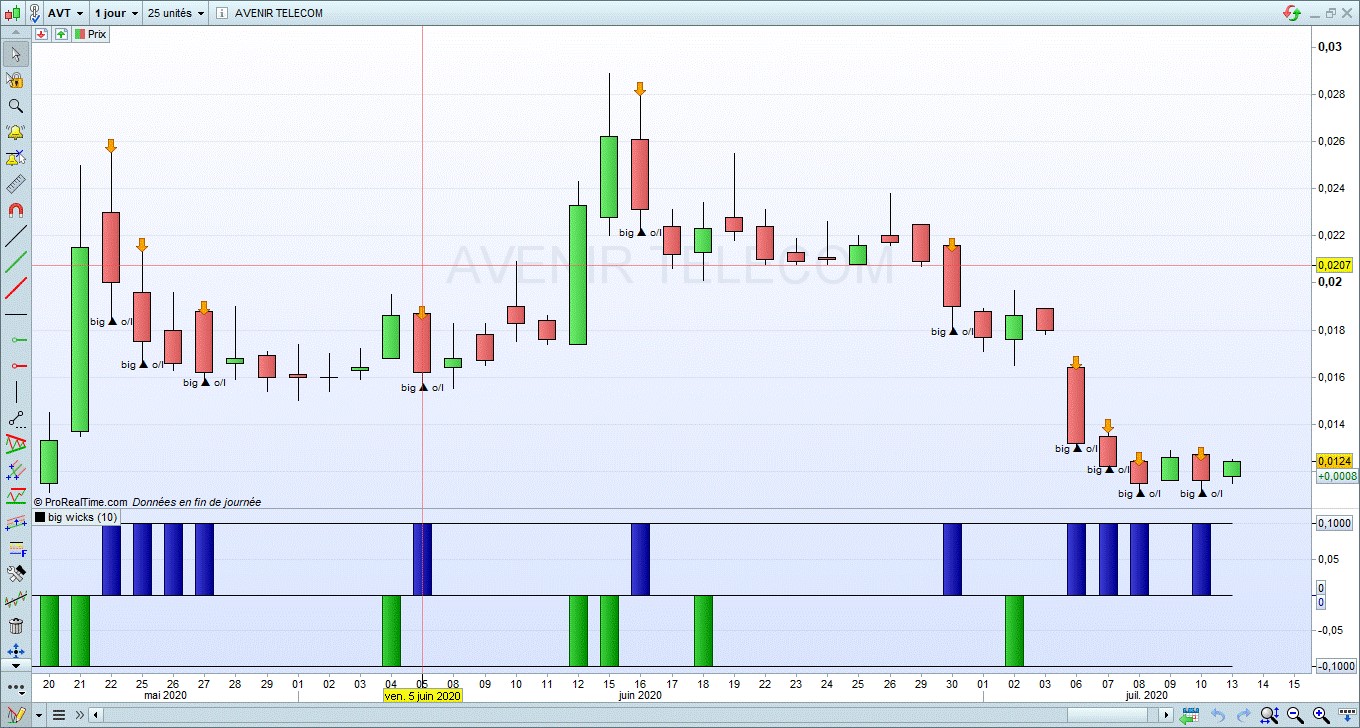Click the undo arrow icon
The width and height of the screenshot is (1360, 728).
point(1217,715)
